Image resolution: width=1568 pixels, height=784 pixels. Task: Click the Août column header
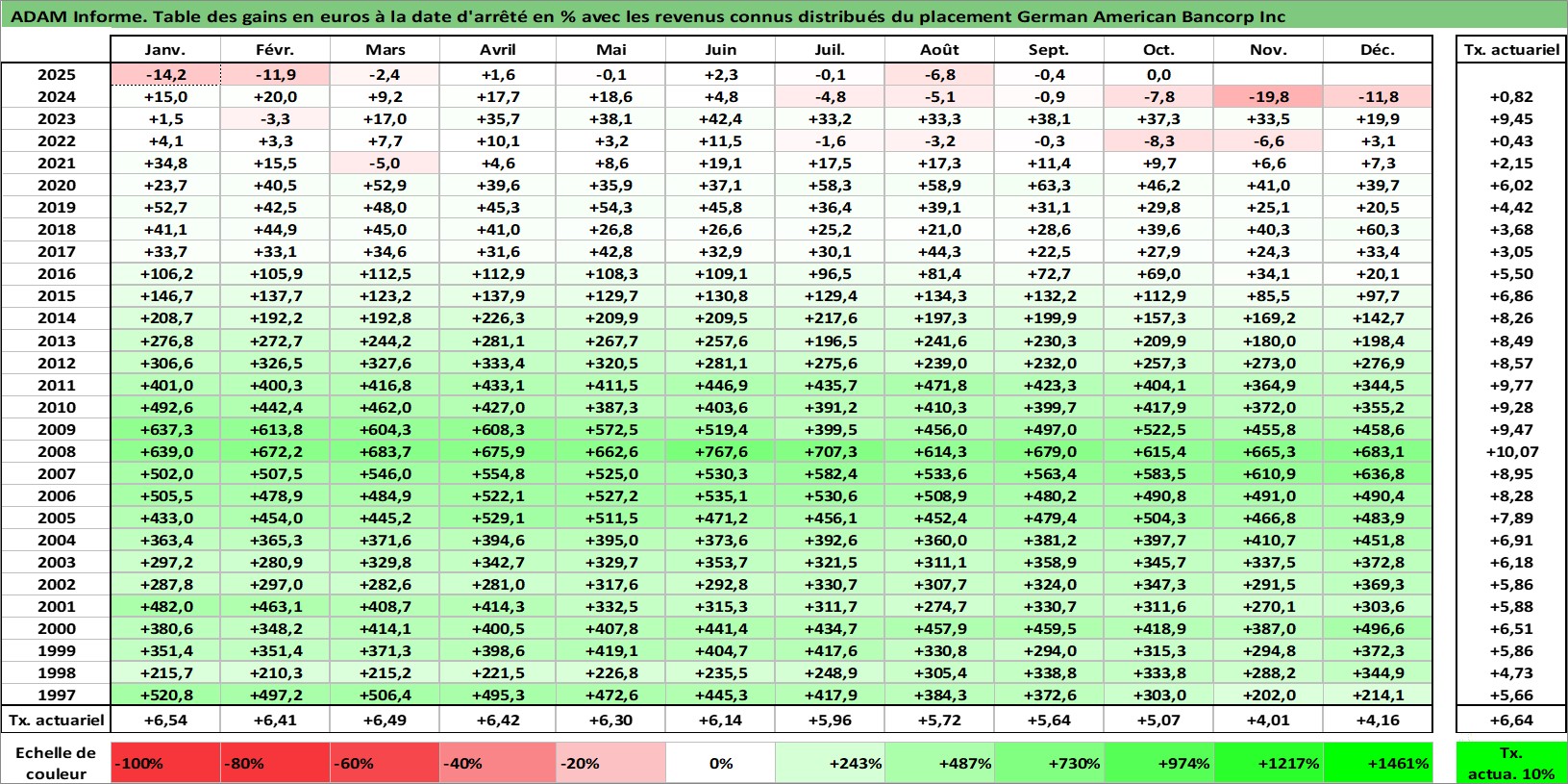pyautogui.click(x=939, y=50)
